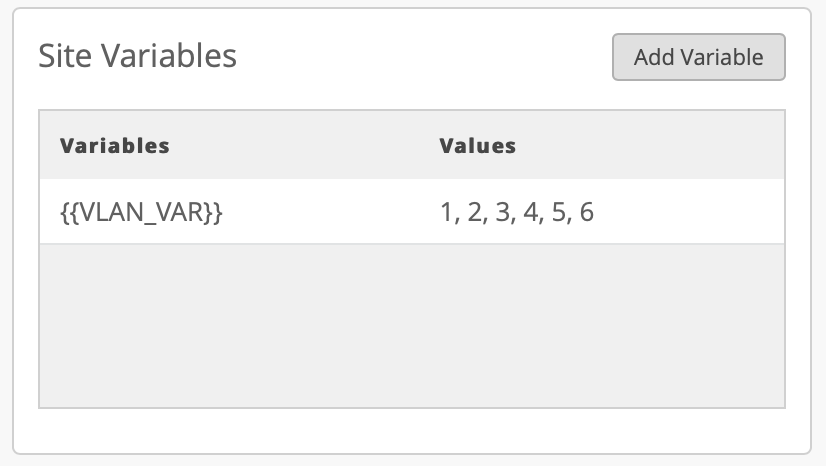The image size is (826, 466).
Task: Select the values list 1, 2, 3, 4, 5, 6
Action: tap(517, 212)
